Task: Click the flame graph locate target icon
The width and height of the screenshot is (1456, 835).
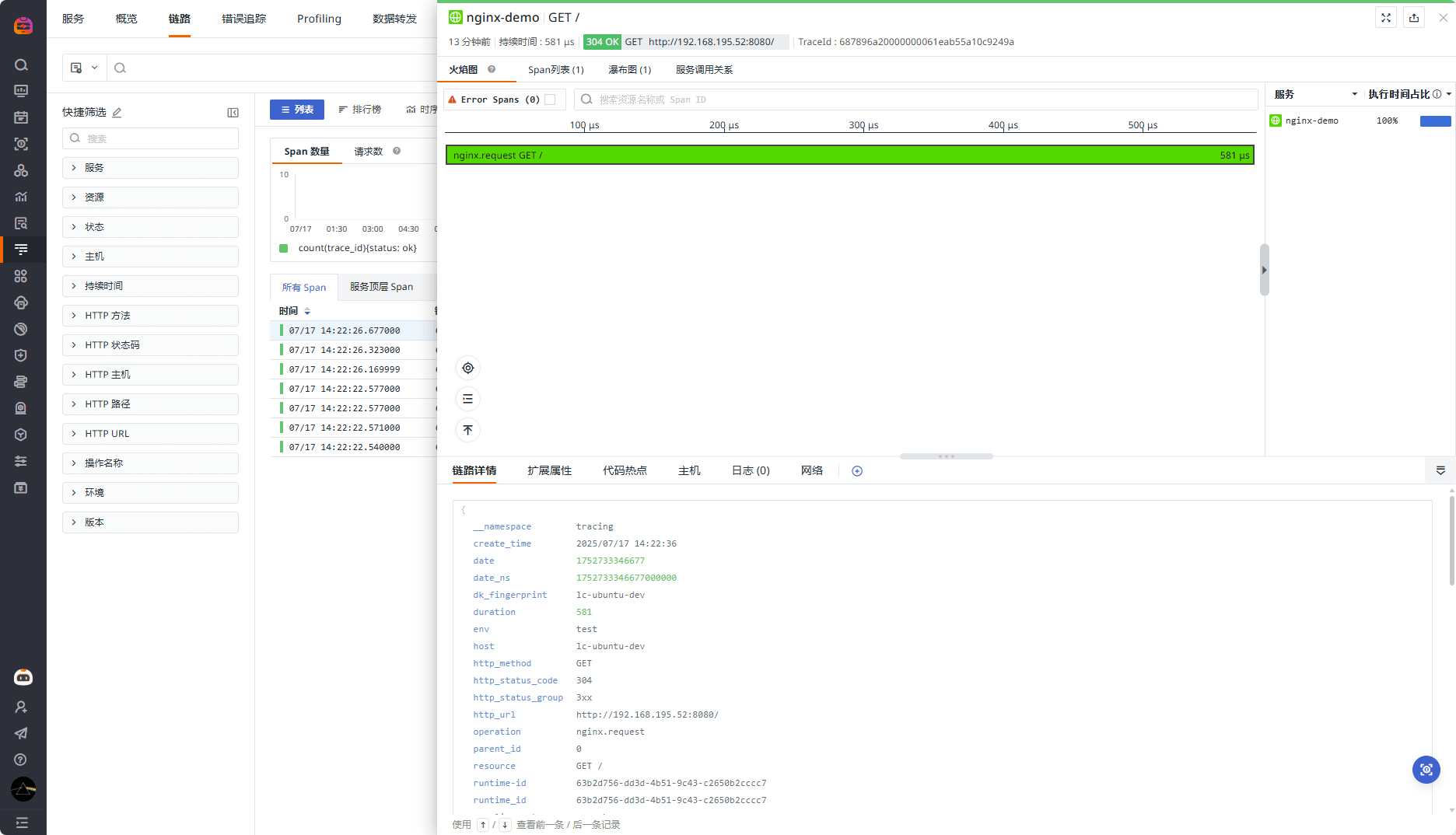Action: pos(468,368)
